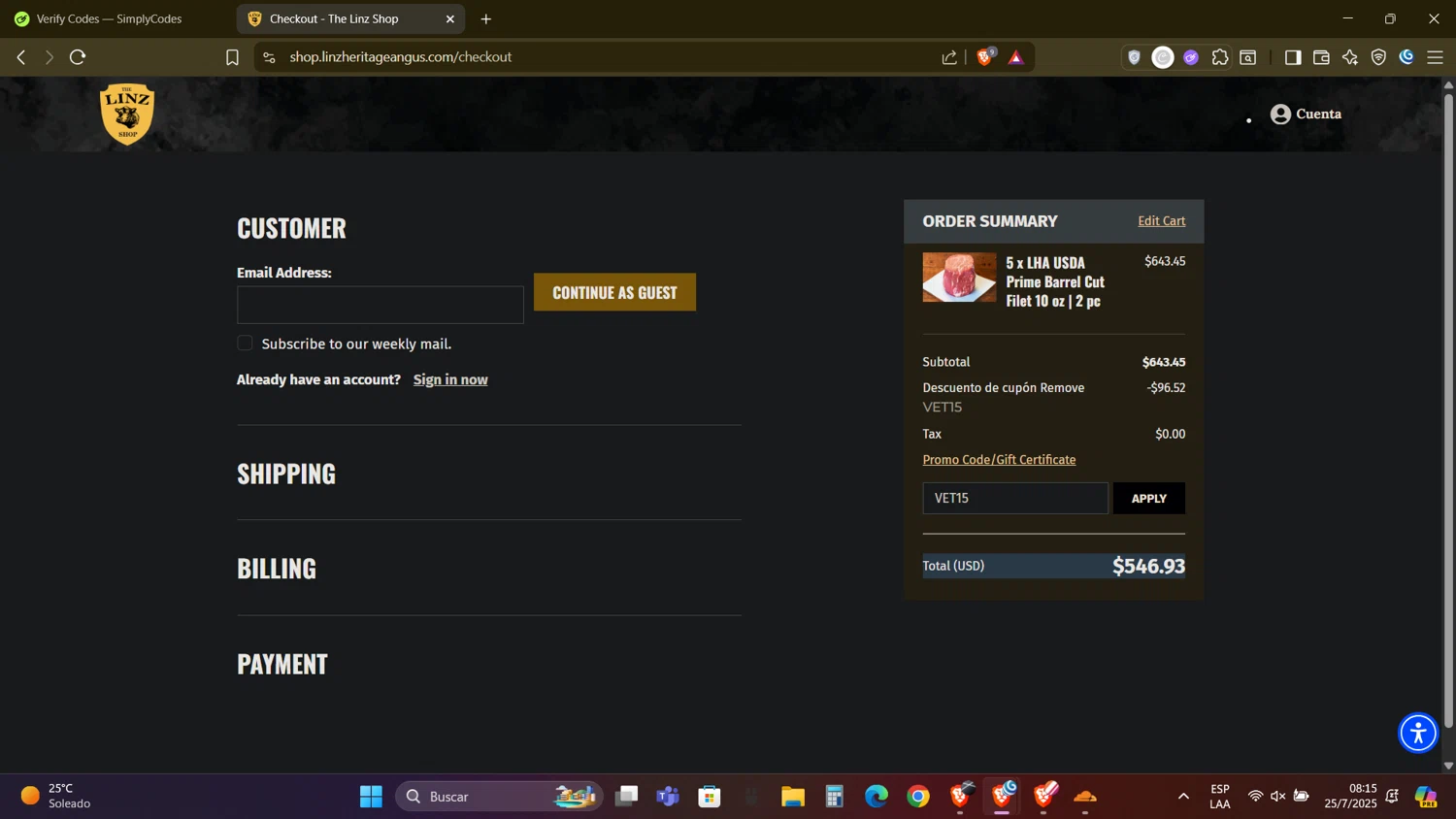
Task: Click the product title LHA USDA Prime Barrel Cut Filet
Action: point(1055,281)
